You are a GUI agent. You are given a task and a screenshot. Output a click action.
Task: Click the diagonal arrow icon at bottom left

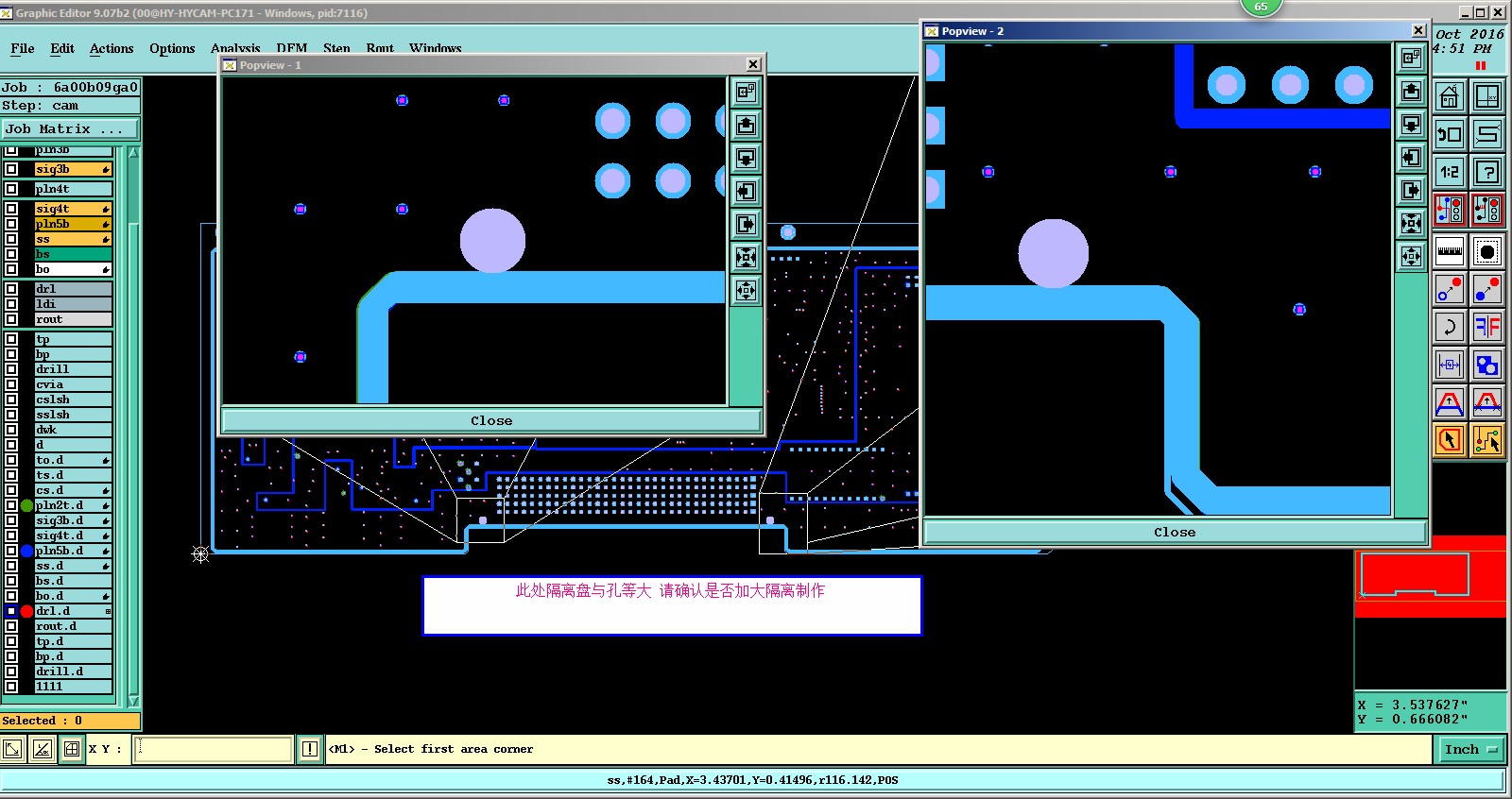[12, 749]
